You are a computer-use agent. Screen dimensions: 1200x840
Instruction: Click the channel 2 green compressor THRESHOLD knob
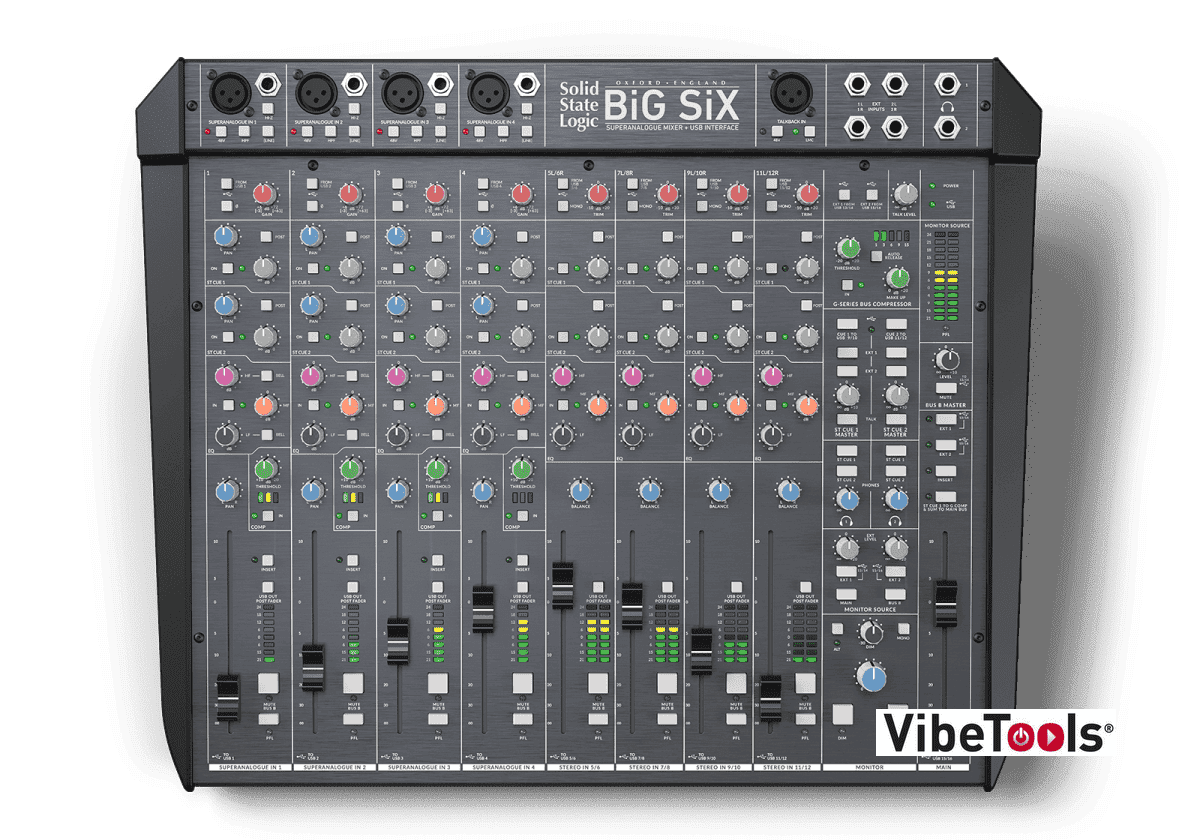pyautogui.click(x=350, y=468)
